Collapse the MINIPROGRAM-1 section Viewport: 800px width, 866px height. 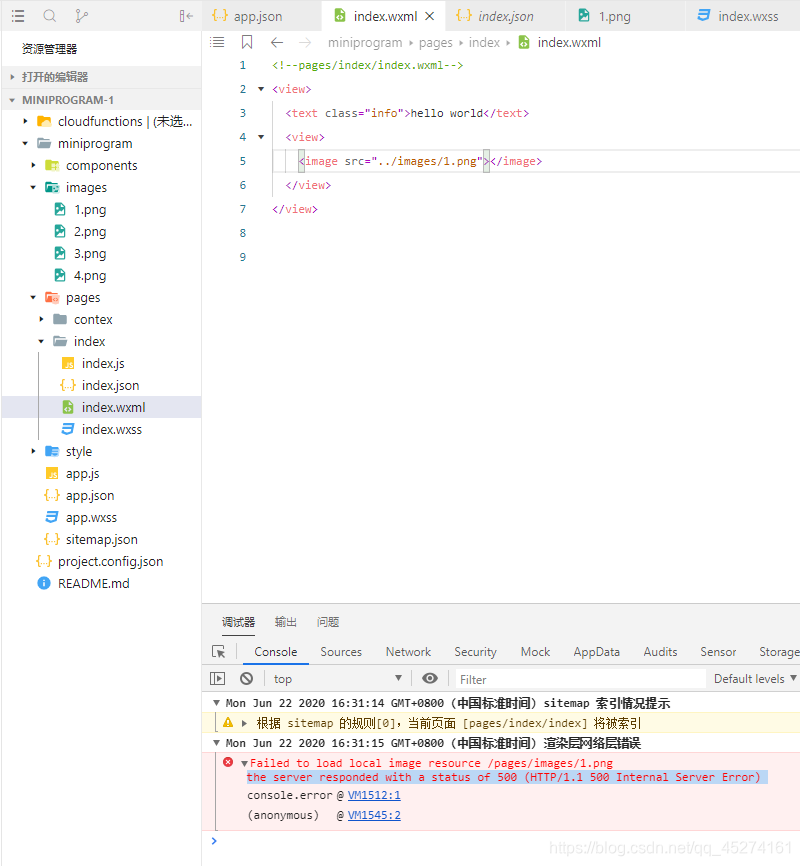click(102, 100)
